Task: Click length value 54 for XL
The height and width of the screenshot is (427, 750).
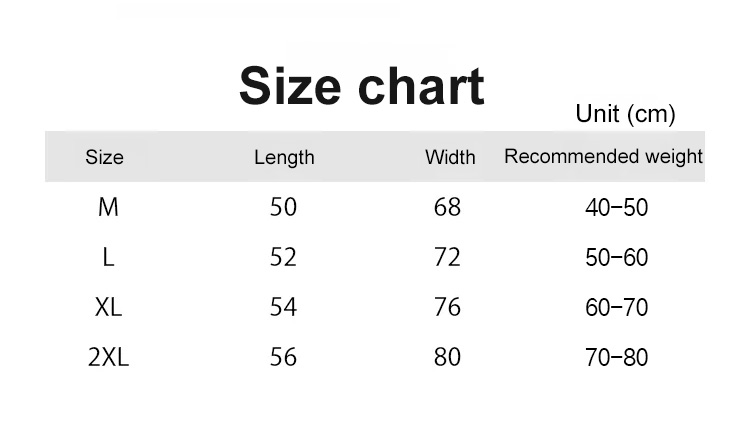Action: pyautogui.click(x=284, y=307)
